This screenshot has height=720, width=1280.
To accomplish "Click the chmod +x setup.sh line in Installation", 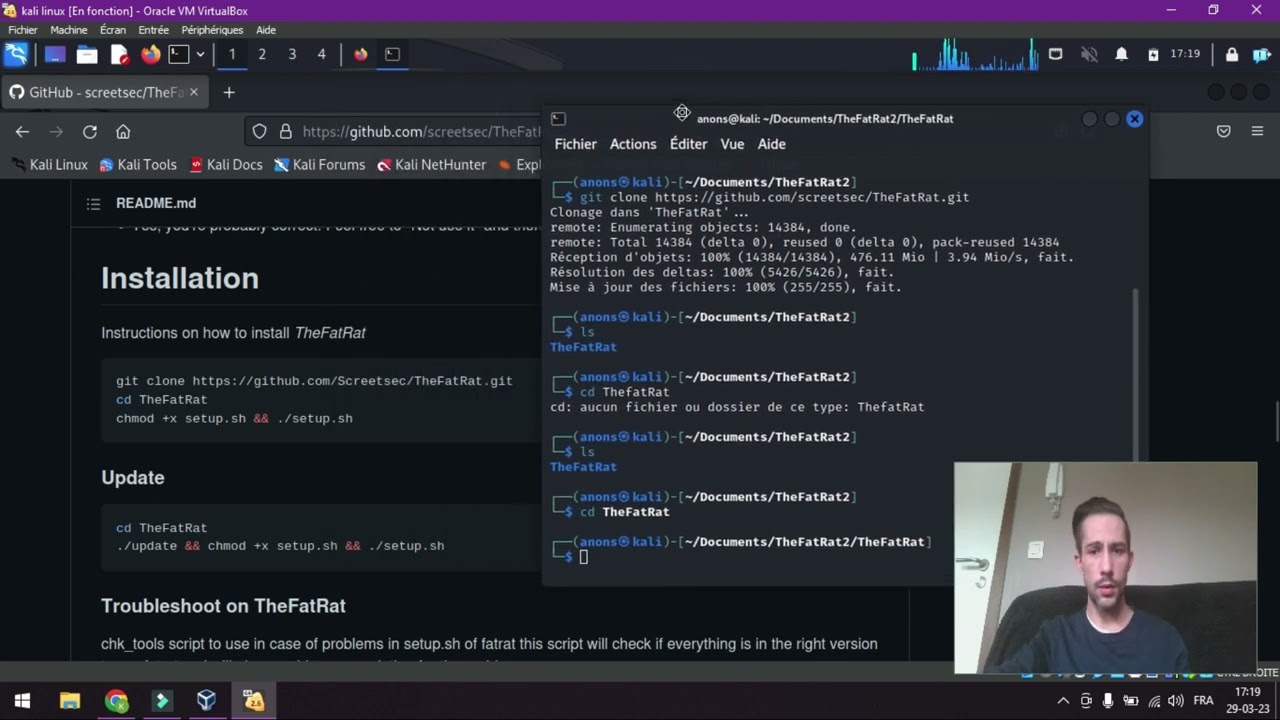I will [234, 419].
